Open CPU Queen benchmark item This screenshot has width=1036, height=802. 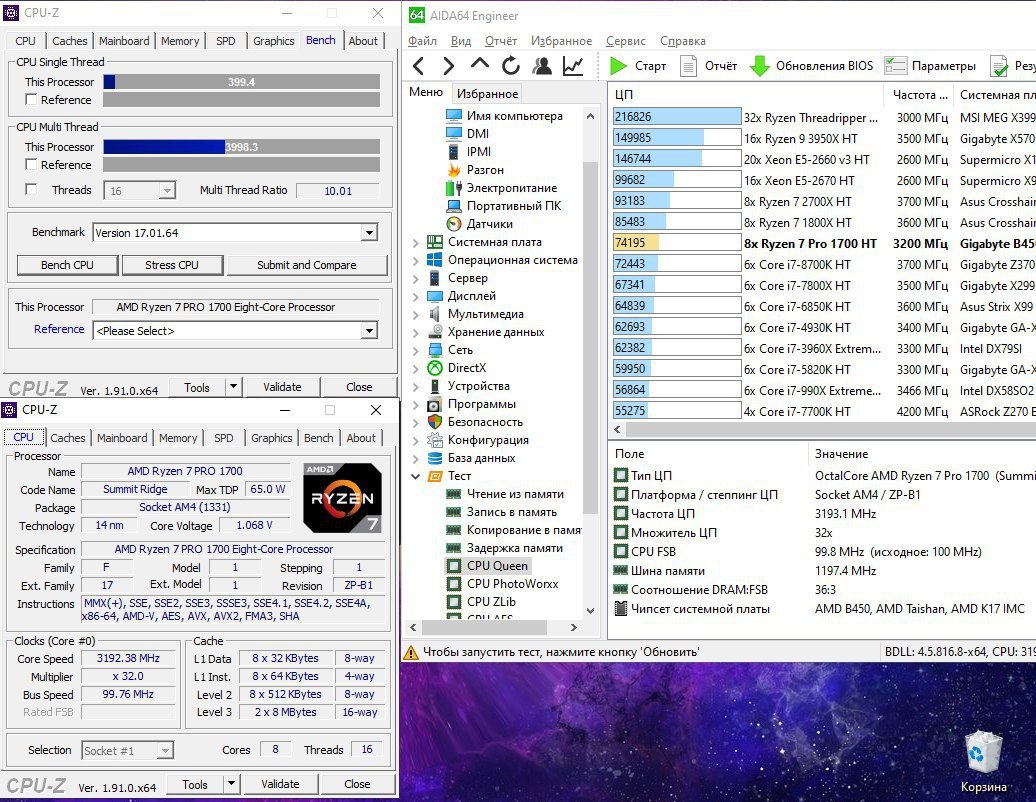click(488, 565)
